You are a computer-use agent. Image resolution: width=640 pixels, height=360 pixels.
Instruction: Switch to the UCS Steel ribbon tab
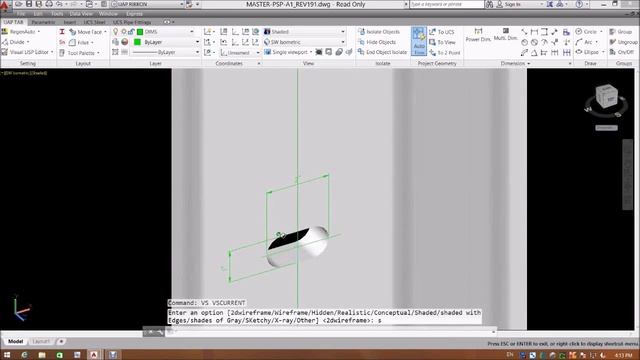[x=94, y=22]
